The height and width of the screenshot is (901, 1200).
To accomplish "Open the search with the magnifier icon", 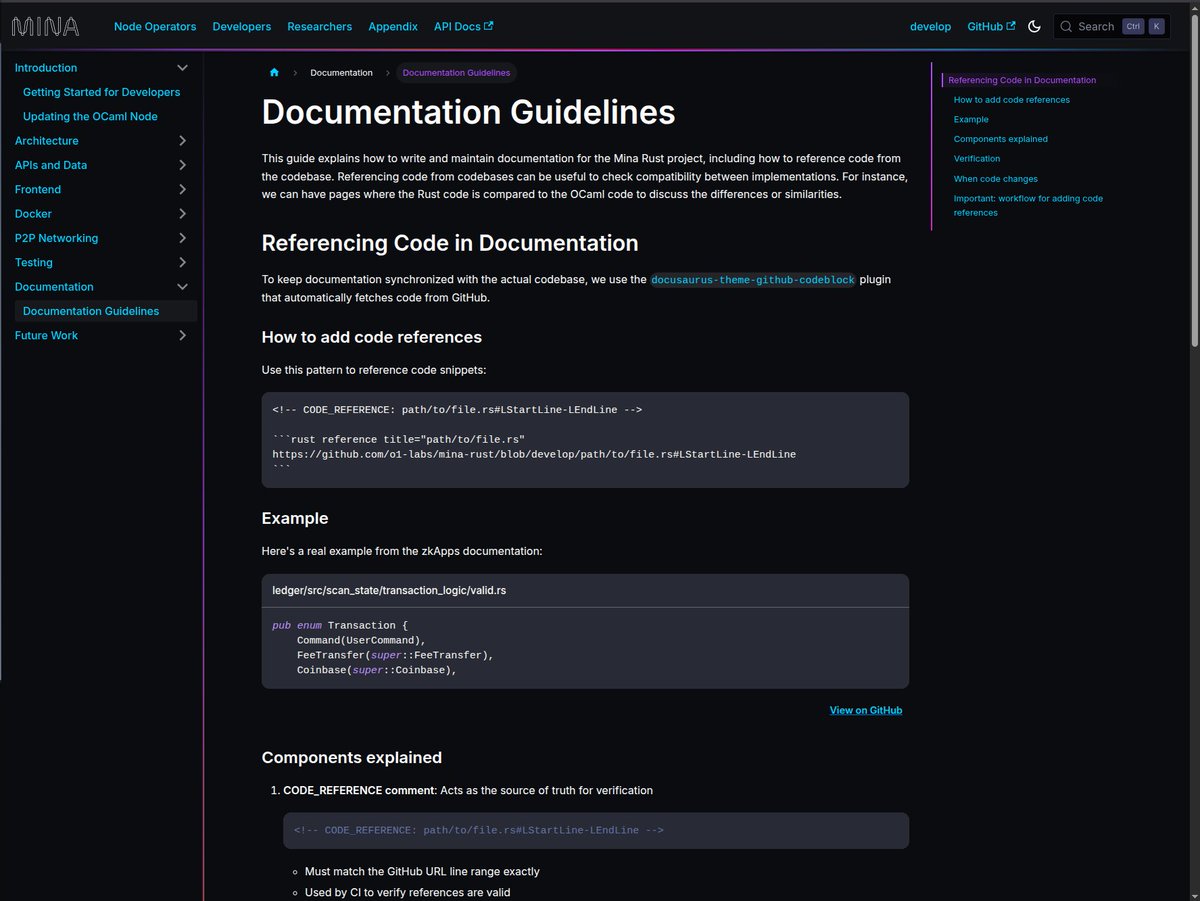I will click(1066, 26).
